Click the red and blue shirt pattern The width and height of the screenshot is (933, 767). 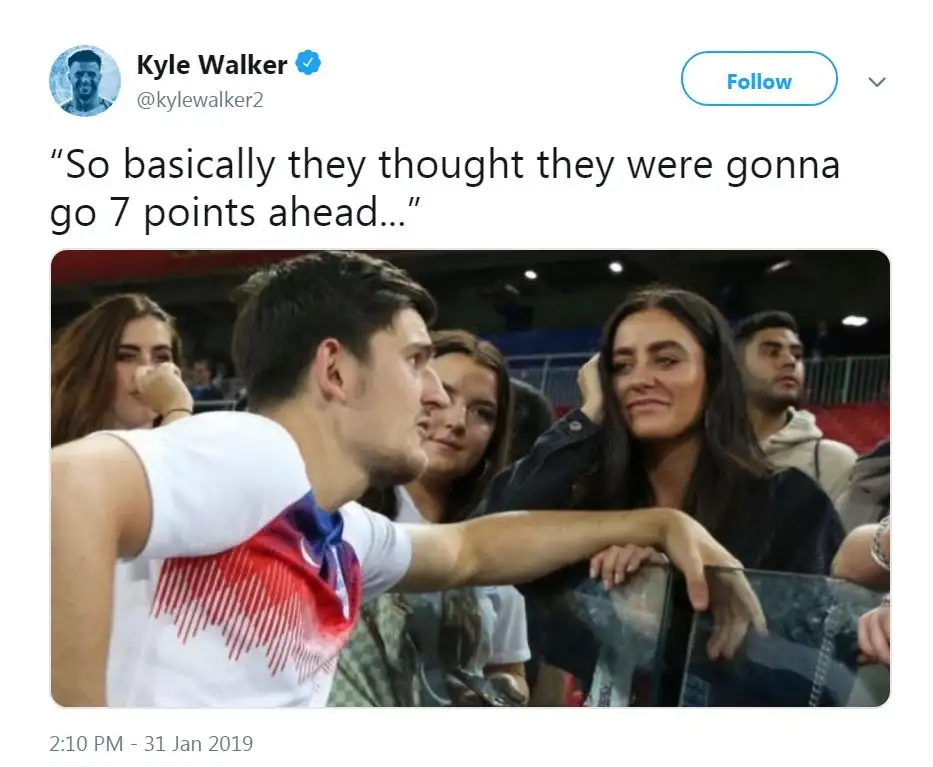pos(262,583)
